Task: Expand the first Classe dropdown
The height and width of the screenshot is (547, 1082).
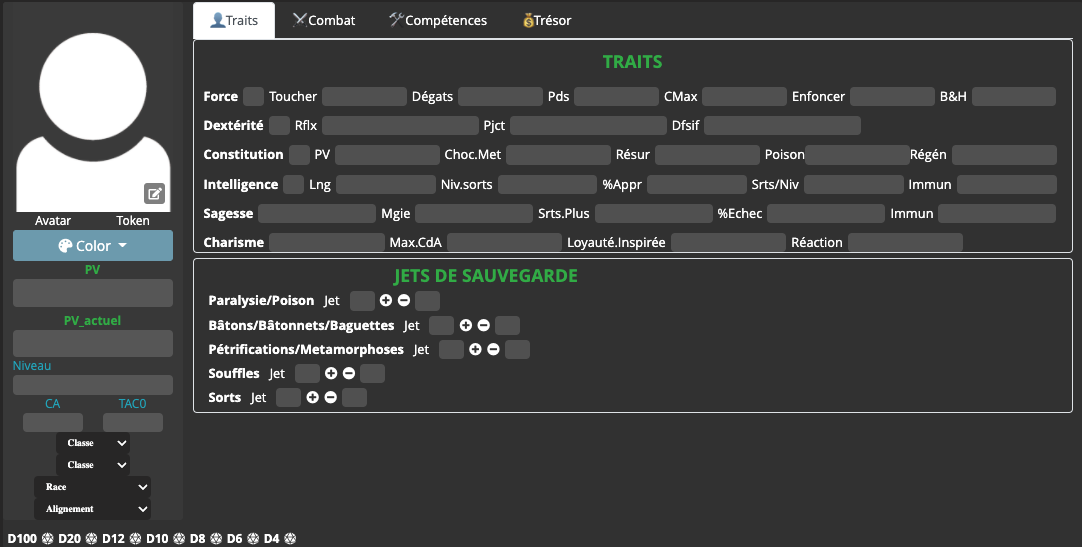Action: (92, 443)
